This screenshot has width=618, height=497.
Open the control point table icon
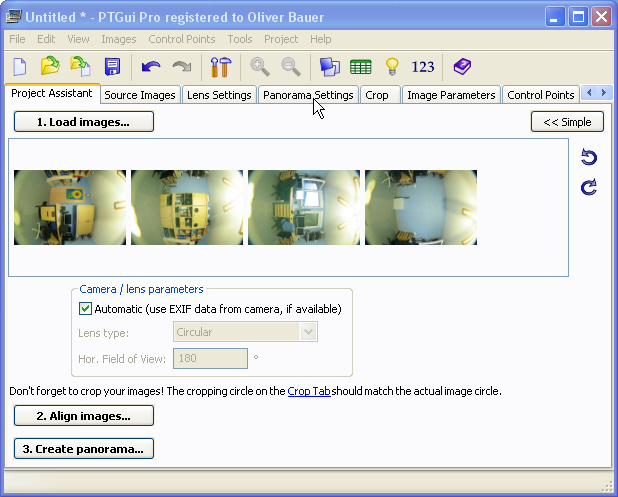[361, 67]
